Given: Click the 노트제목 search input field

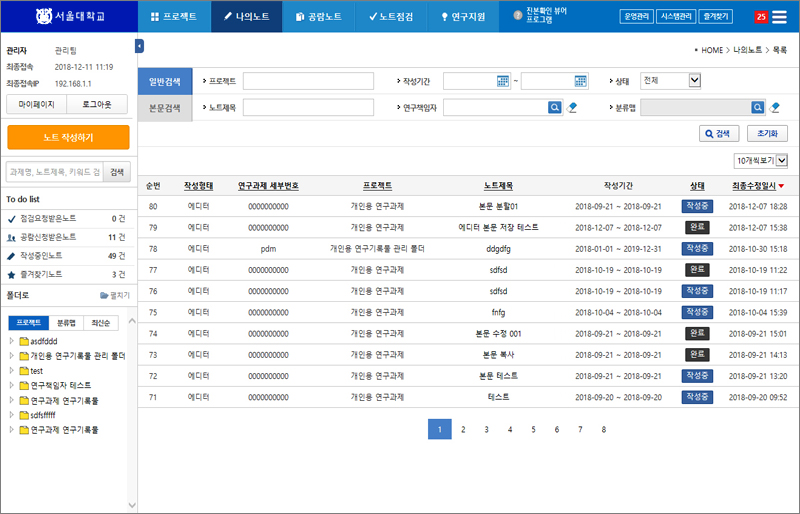Looking at the screenshot, I should (x=308, y=107).
